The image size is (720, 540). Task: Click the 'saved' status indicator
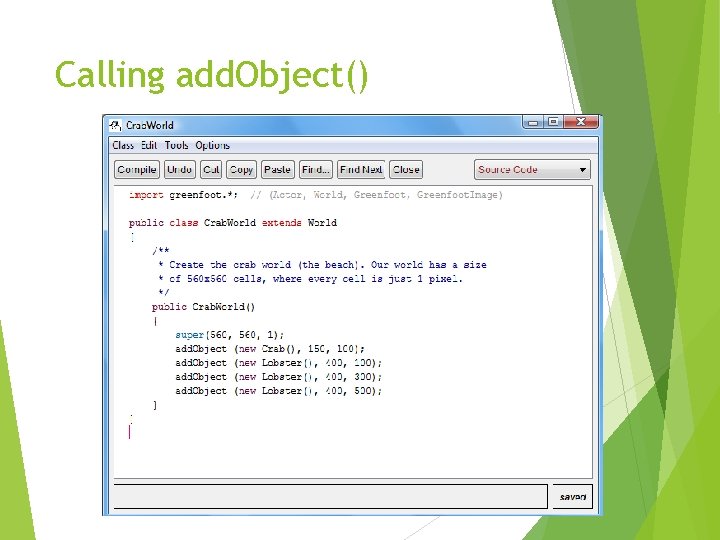573,496
